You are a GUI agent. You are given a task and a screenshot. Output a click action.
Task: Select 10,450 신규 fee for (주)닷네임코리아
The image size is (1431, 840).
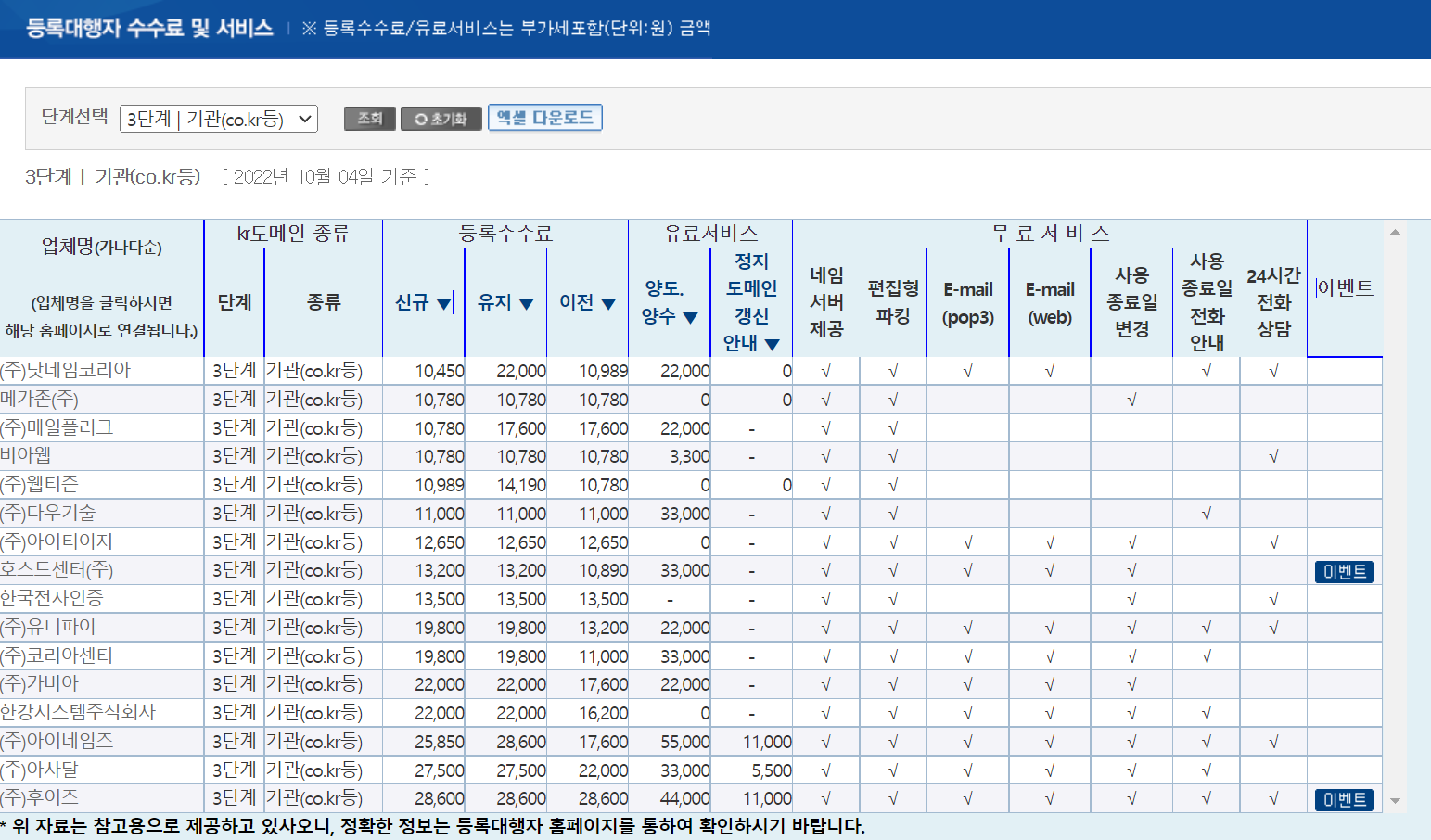click(x=440, y=371)
